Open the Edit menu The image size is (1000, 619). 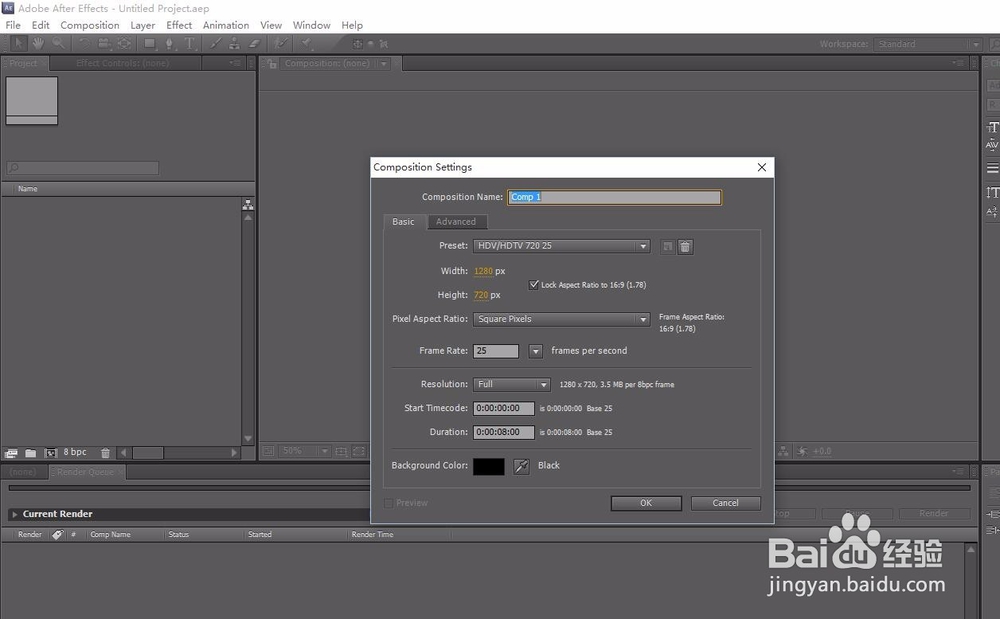click(x=40, y=25)
